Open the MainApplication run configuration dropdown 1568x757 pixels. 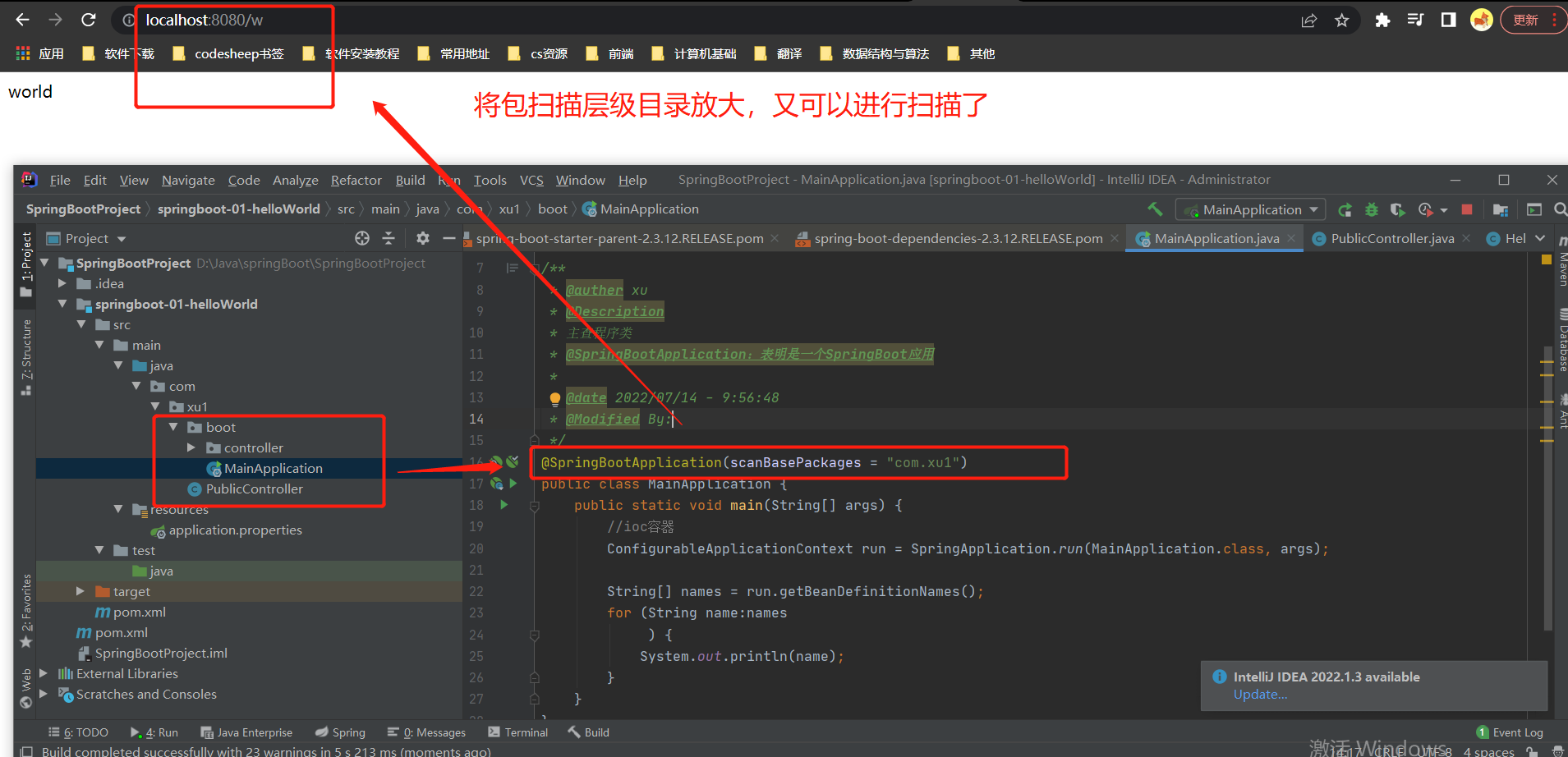(x=1251, y=210)
